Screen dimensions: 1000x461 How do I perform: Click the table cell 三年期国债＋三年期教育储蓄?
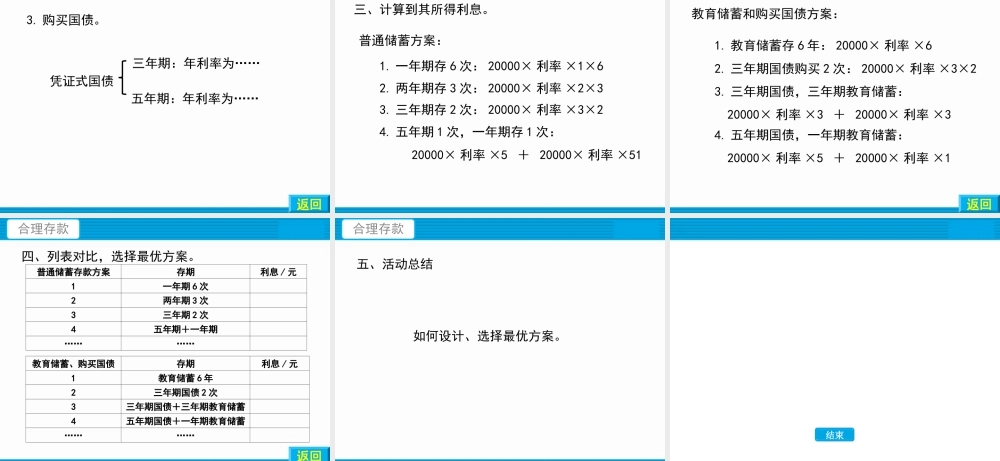coord(186,407)
